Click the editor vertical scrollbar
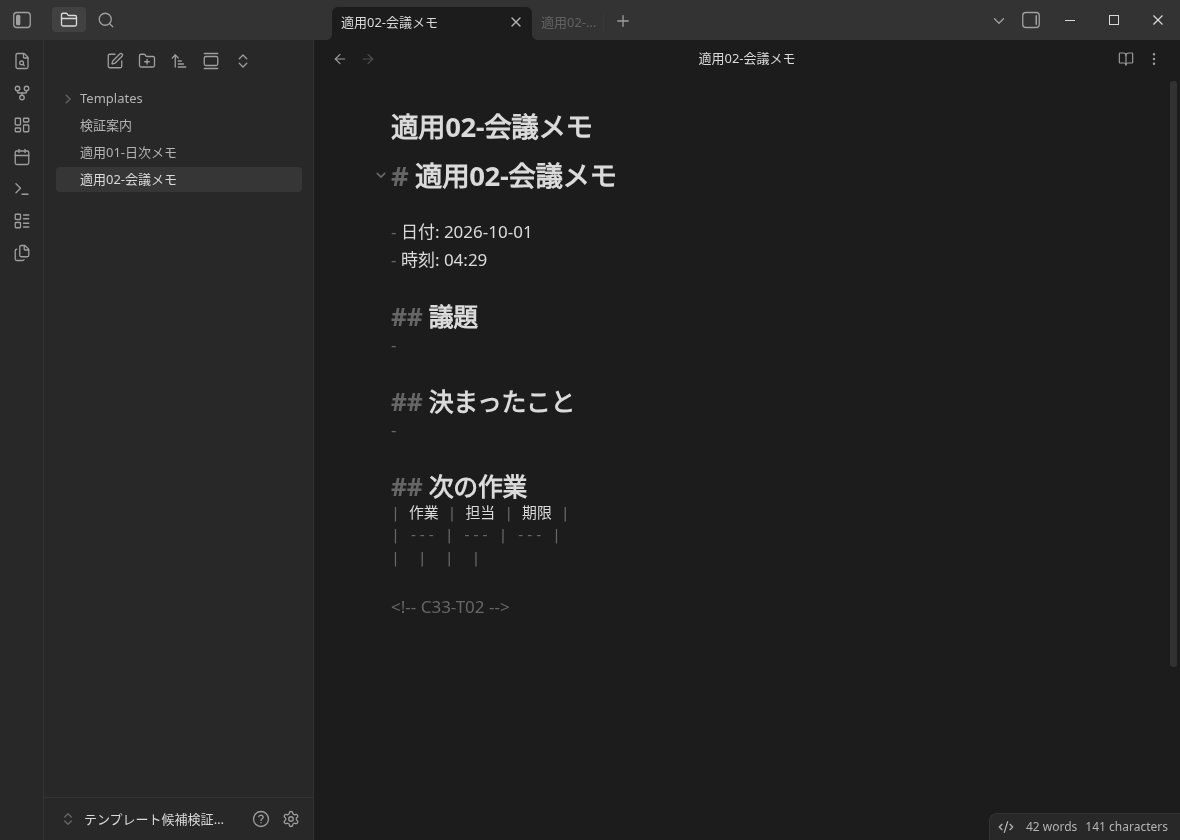 coord(1173,373)
